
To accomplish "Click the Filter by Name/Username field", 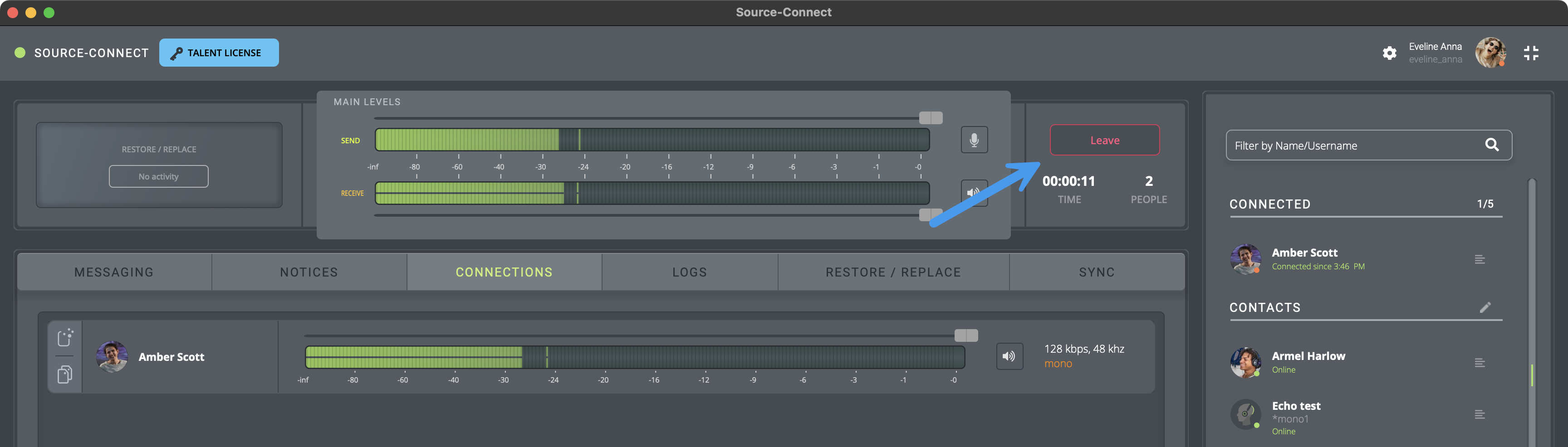I will 1351,146.
